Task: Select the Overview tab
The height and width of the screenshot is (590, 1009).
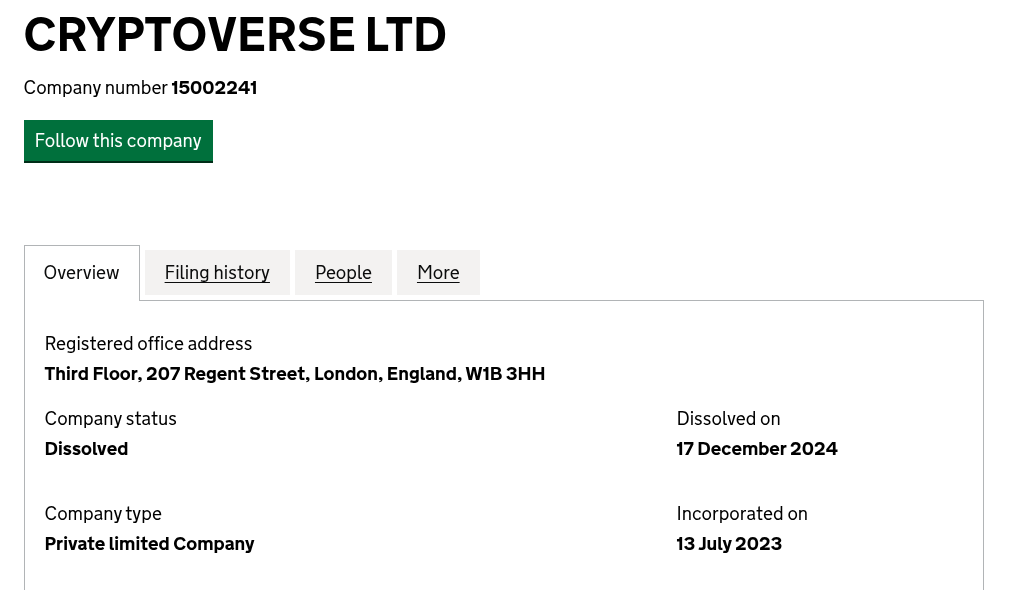Action: (x=82, y=273)
